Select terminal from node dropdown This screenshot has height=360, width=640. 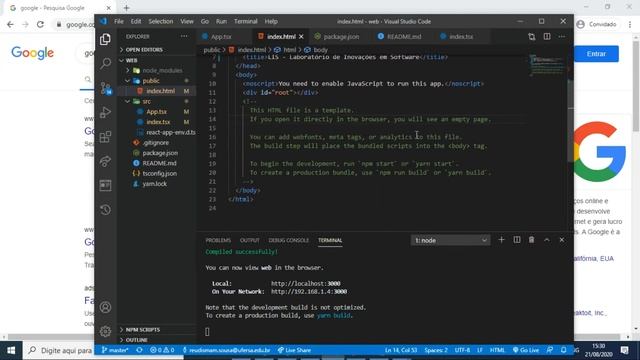451,240
